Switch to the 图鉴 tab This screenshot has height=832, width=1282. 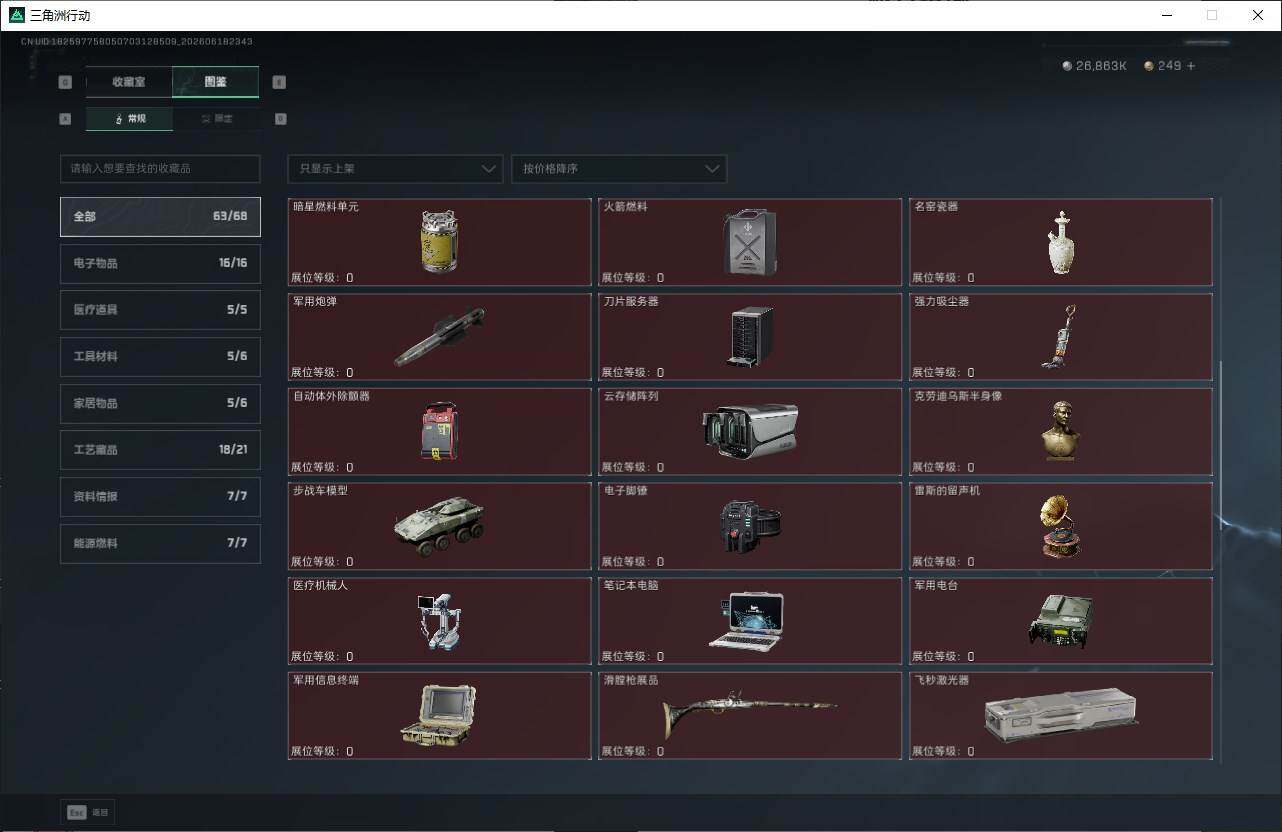click(215, 82)
